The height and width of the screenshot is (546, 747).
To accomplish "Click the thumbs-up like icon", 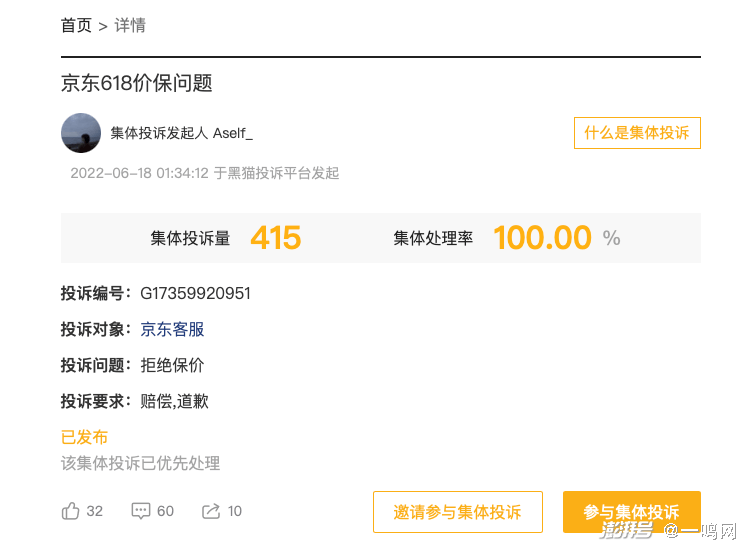I will pyautogui.click(x=71, y=511).
